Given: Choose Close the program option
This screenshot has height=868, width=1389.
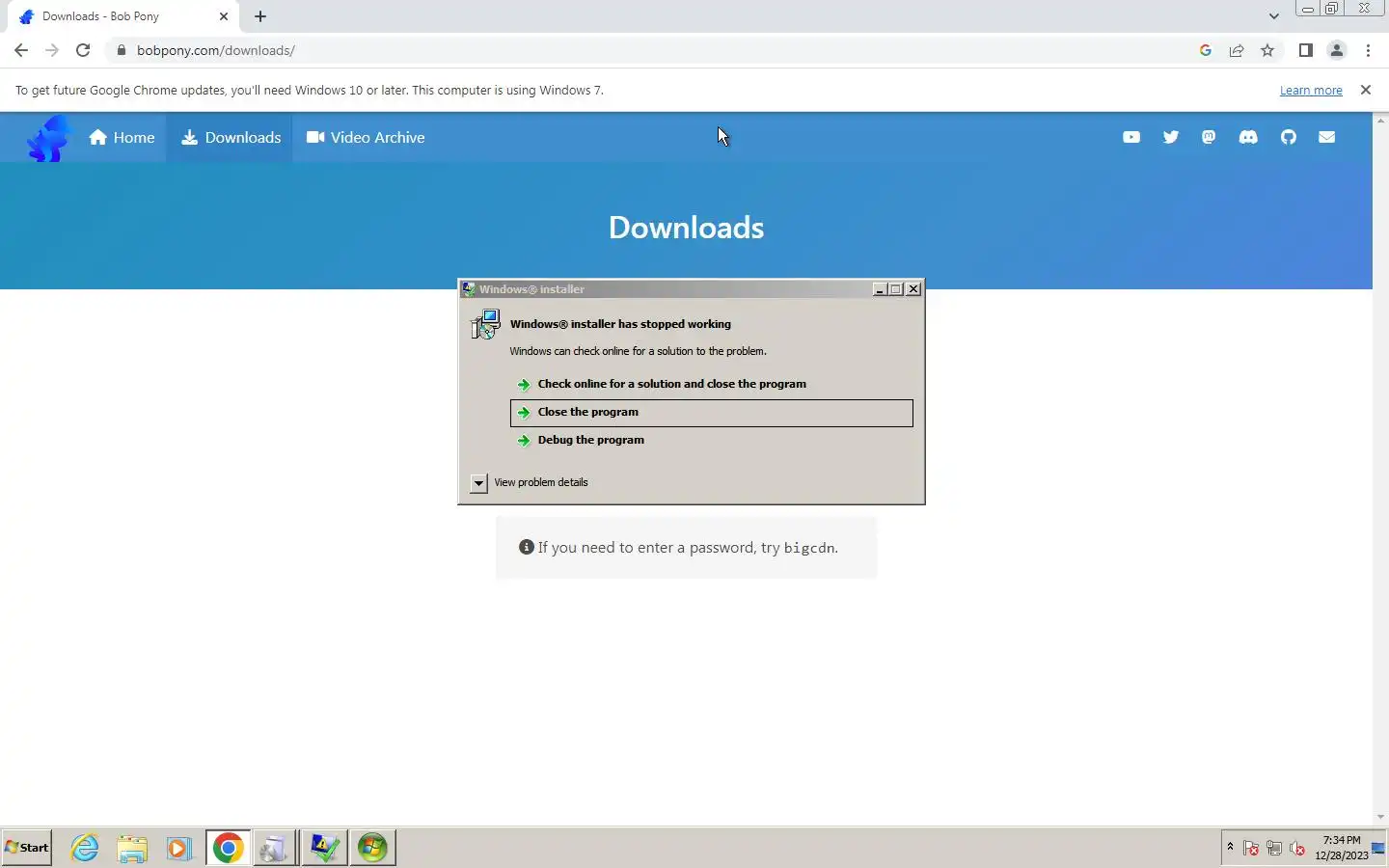Looking at the screenshot, I should (712, 413).
